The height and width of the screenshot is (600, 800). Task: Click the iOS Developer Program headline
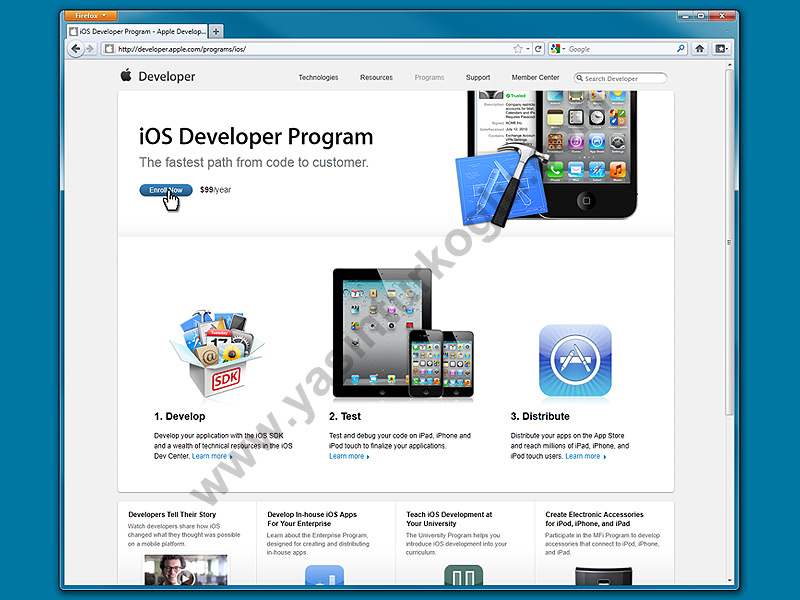click(256, 137)
